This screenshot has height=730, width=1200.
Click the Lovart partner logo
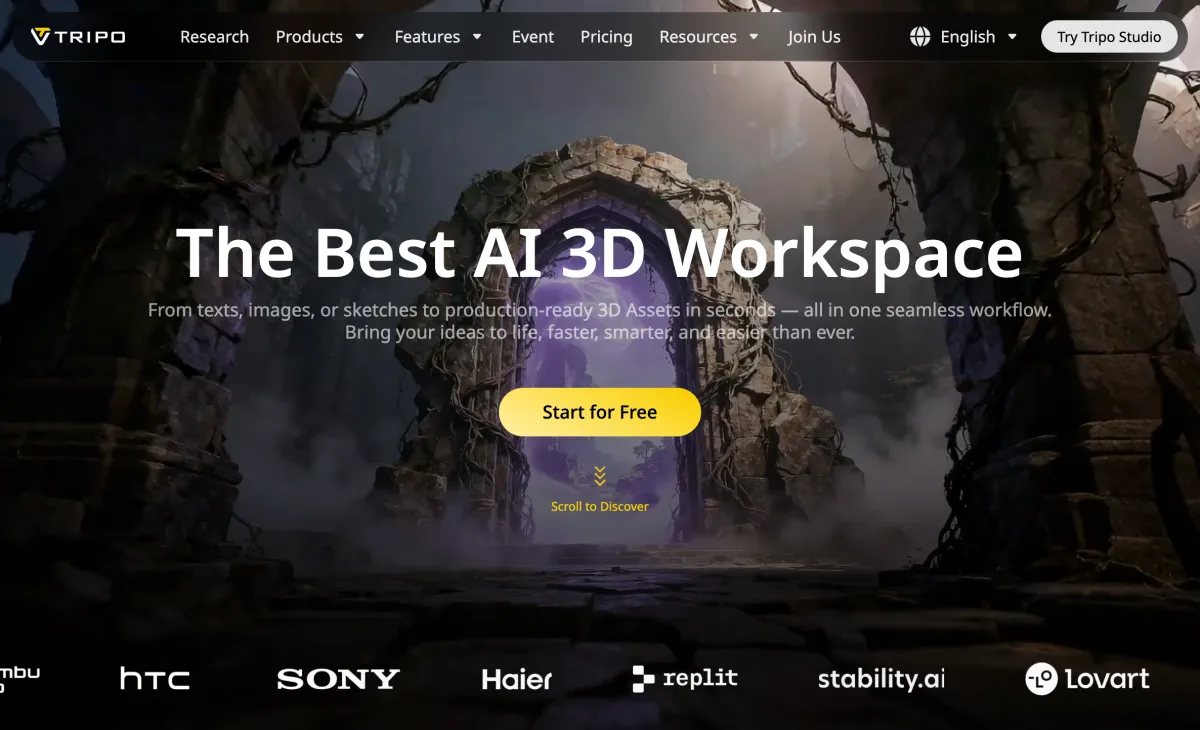tap(1087, 679)
